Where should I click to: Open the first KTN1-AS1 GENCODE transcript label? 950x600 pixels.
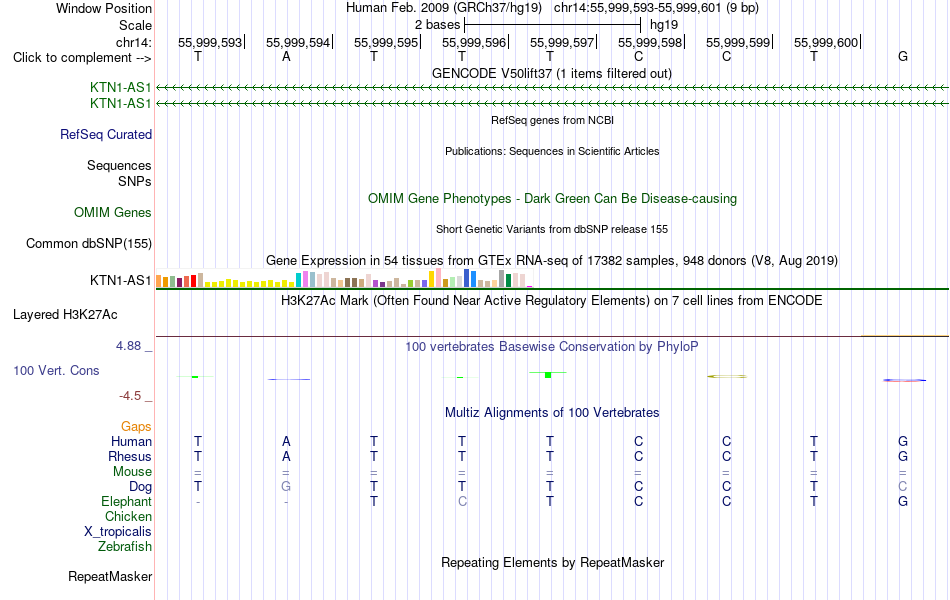click(x=120, y=88)
